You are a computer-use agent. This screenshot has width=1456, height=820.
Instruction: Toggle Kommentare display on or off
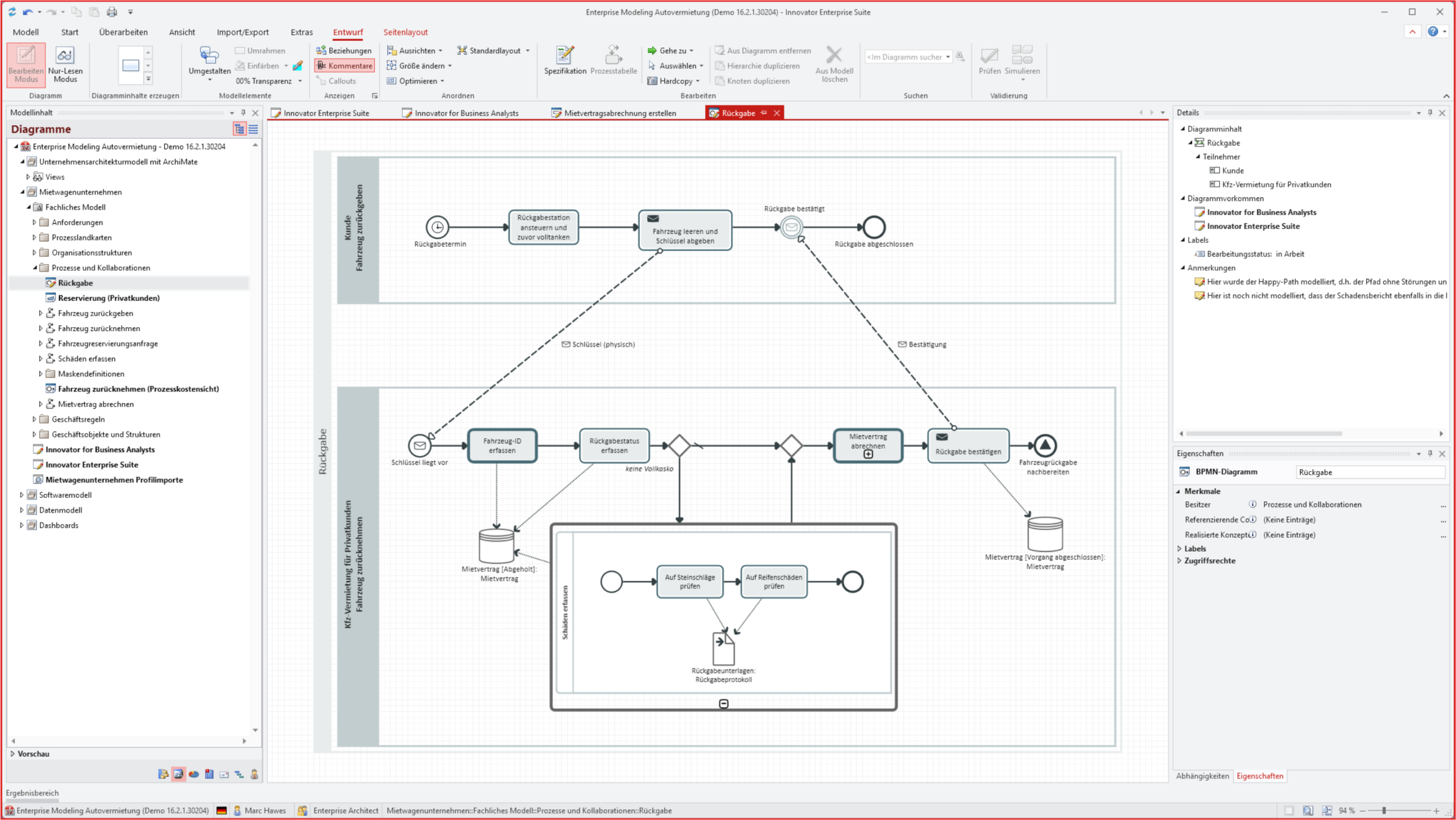345,66
